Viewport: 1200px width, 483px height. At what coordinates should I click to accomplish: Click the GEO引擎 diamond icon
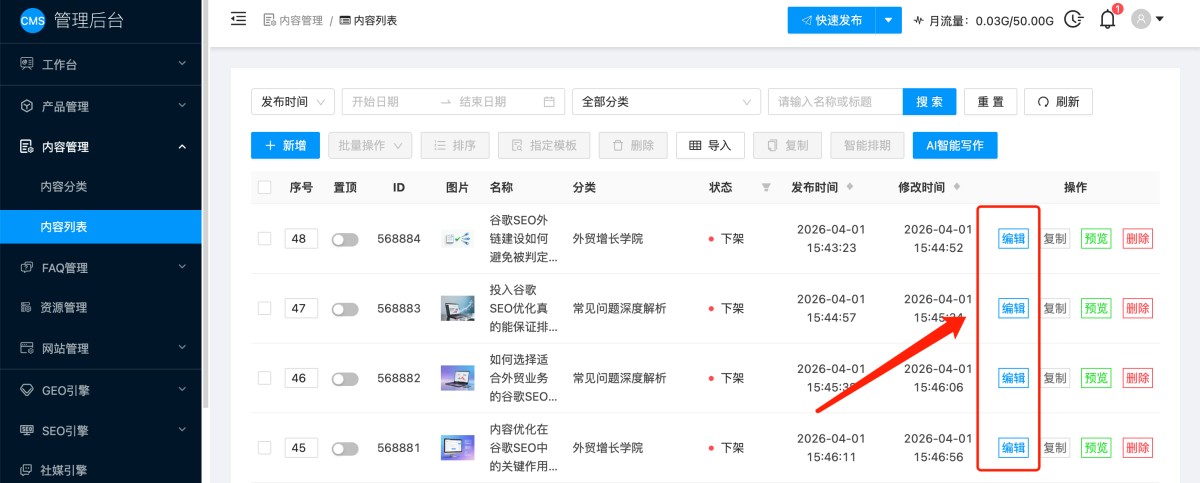tap(27, 390)
